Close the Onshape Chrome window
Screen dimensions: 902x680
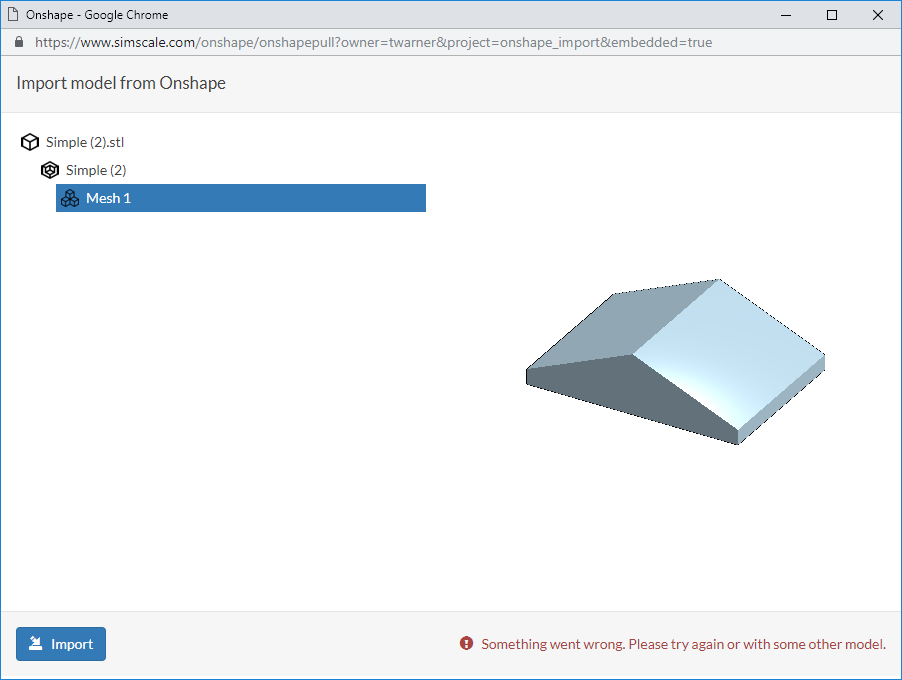pos(878,15)
